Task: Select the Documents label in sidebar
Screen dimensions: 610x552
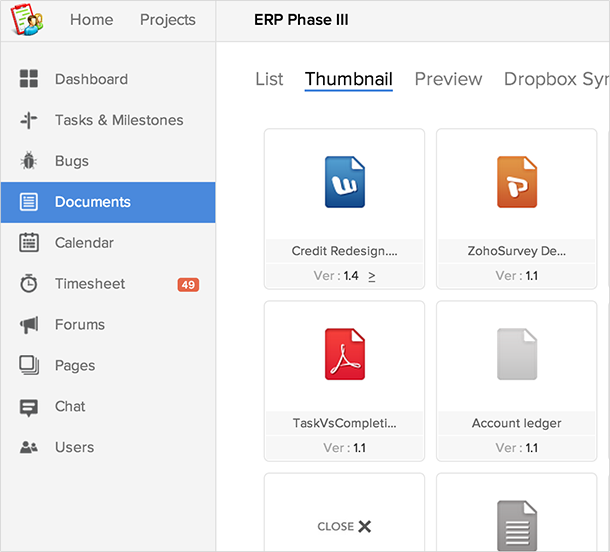Action: [x=93, y=202]
